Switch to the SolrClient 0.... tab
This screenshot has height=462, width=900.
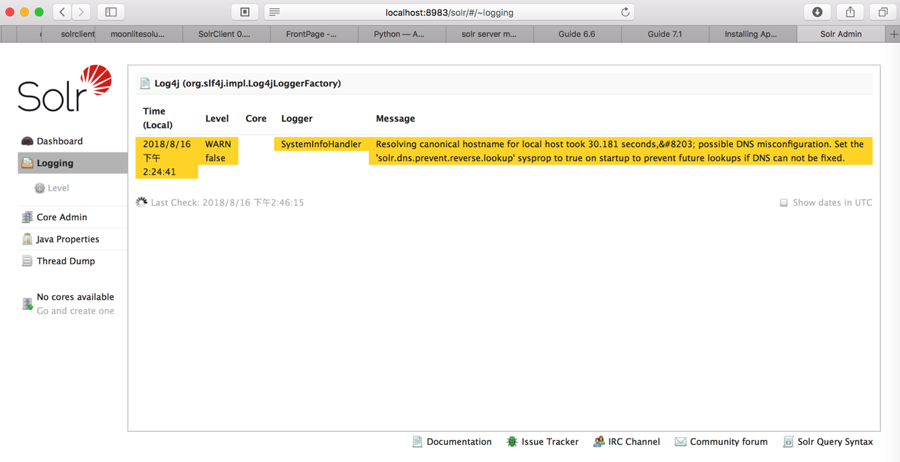click(226, 34)
